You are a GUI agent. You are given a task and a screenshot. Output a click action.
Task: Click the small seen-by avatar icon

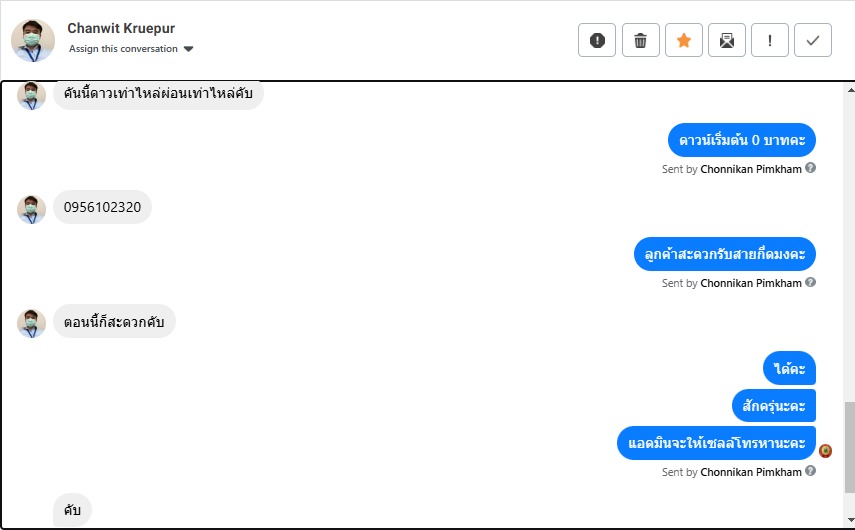825,451
